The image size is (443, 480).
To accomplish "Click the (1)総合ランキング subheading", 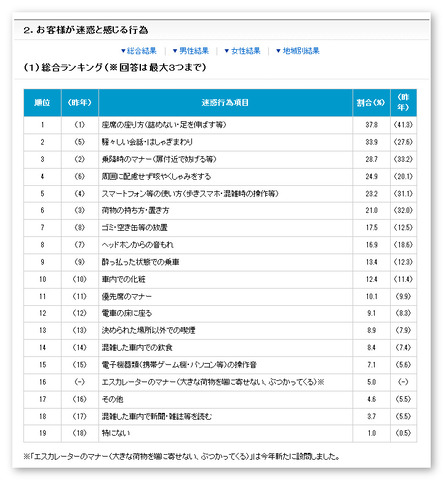I will click(x=115, y=67).
